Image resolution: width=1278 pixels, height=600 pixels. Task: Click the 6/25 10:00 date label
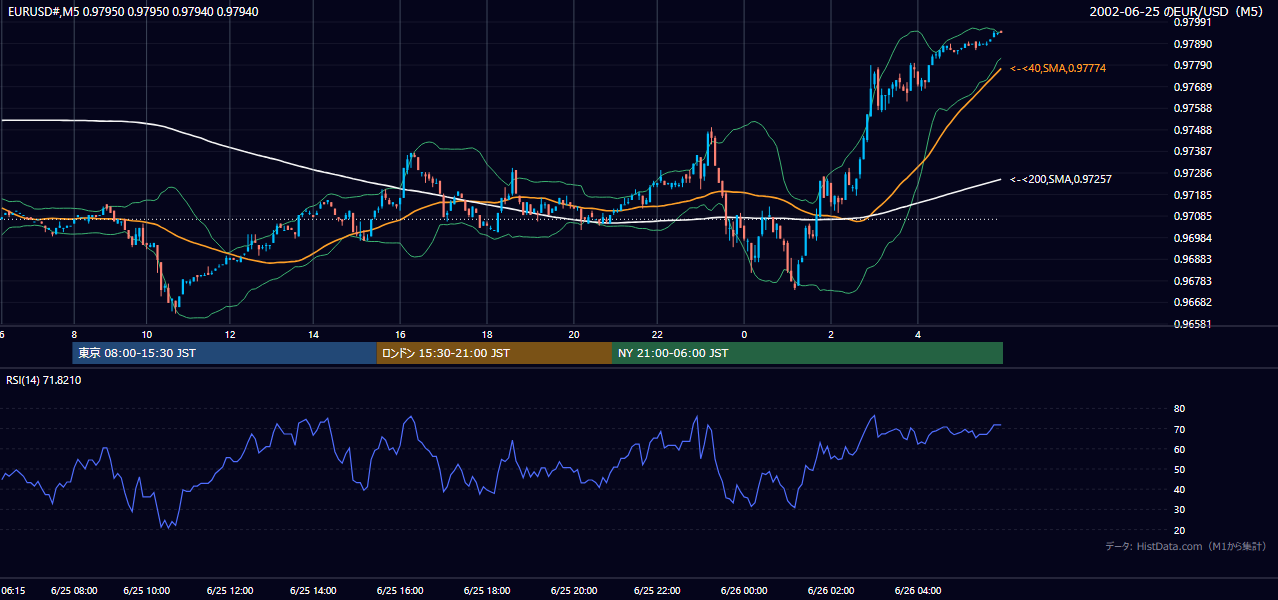pos(147,591)
